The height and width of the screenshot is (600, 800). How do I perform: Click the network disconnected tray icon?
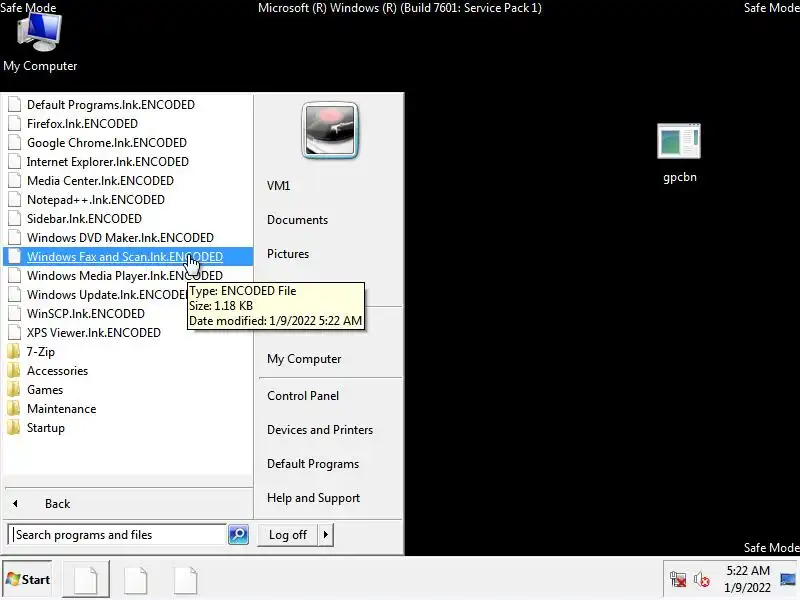(x=678, y=580)
